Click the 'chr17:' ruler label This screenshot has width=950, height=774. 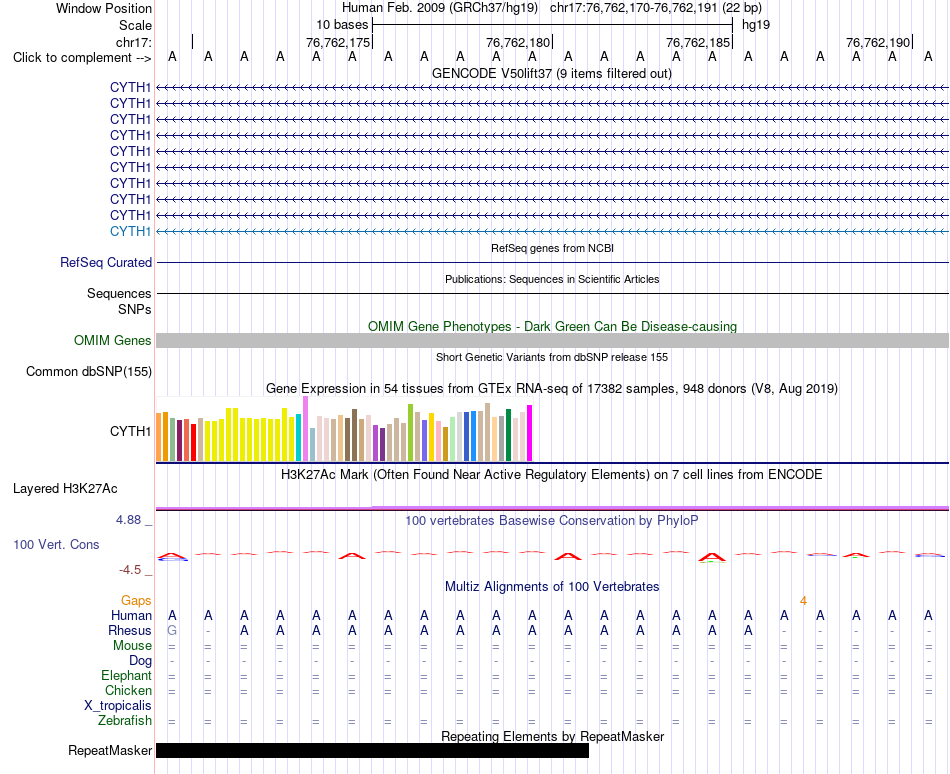point(133,42)
